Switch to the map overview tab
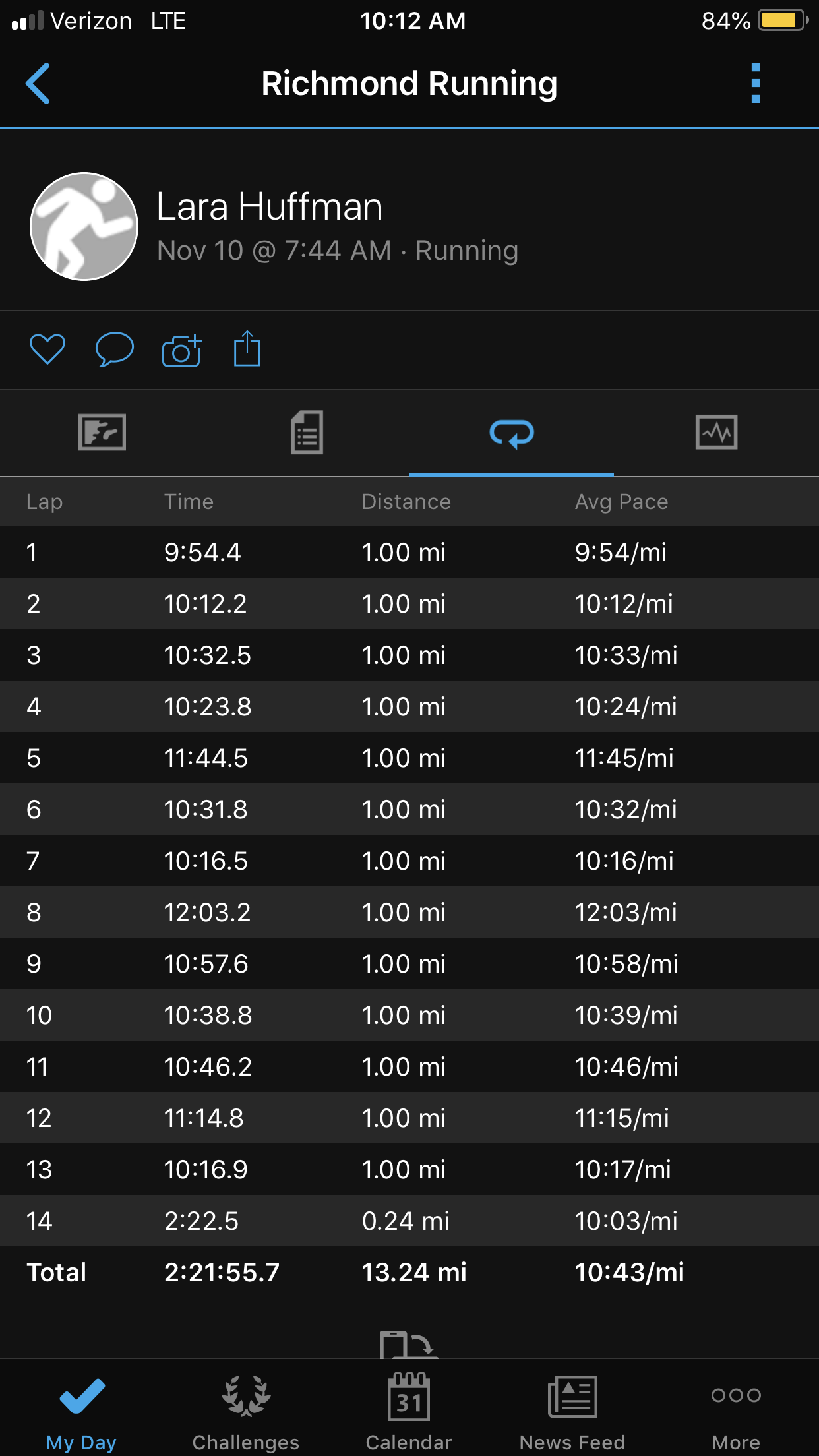The image size is (819, 1456). click(102, 433)
